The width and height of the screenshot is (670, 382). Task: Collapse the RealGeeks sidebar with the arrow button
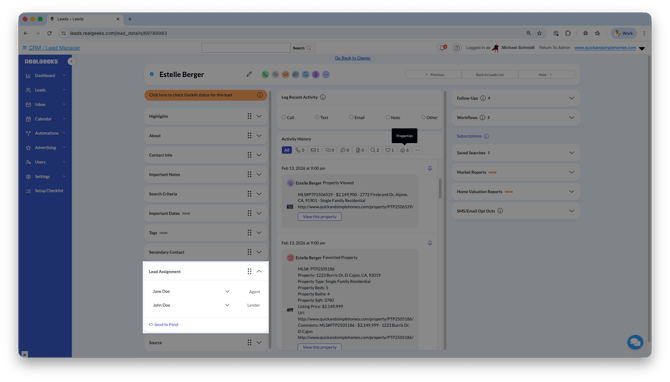tap(71, 62)
